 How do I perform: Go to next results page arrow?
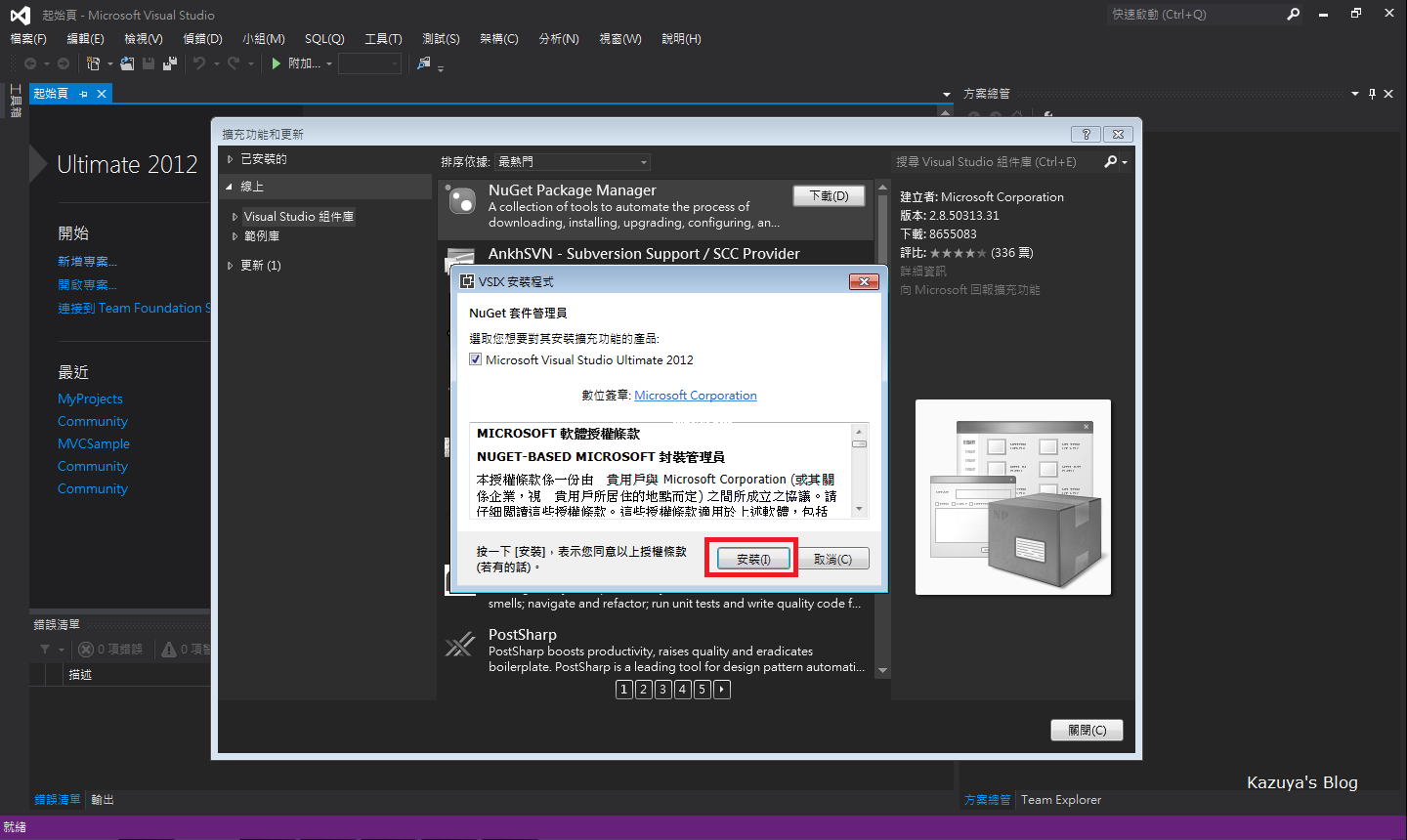click(x=722, y=690)
